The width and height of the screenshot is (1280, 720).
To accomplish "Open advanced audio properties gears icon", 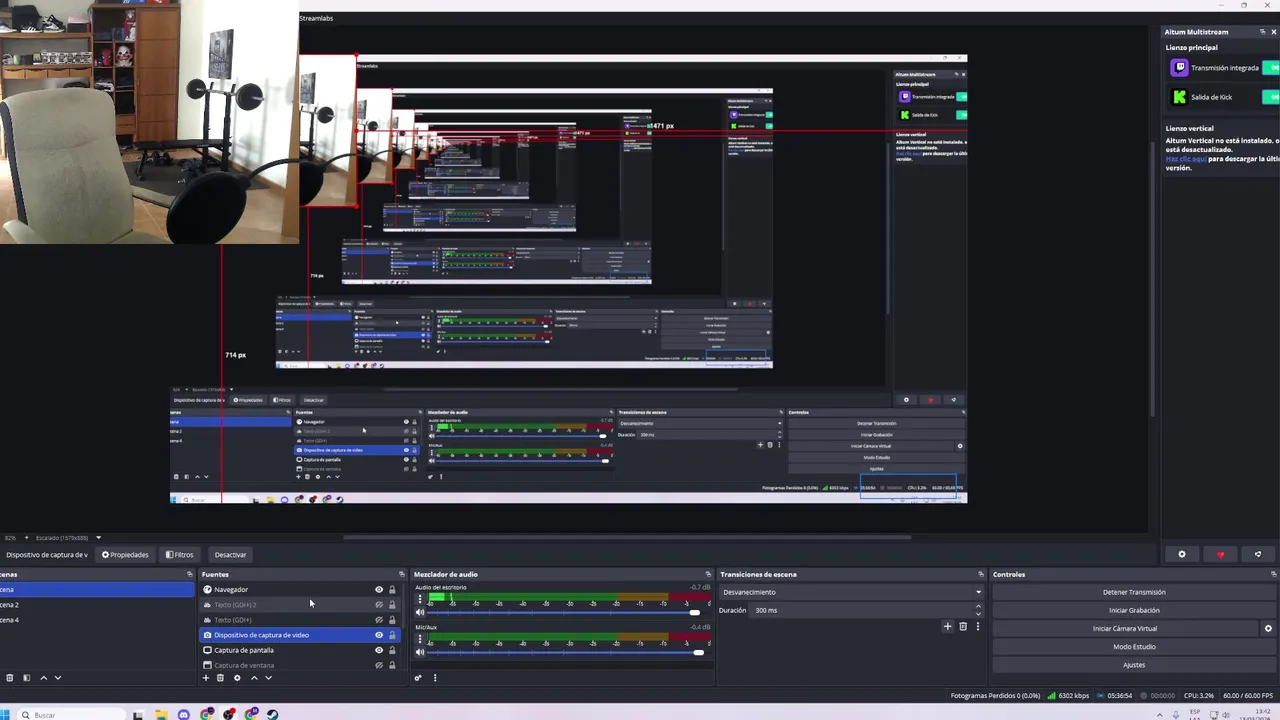I will coord(419,678).
